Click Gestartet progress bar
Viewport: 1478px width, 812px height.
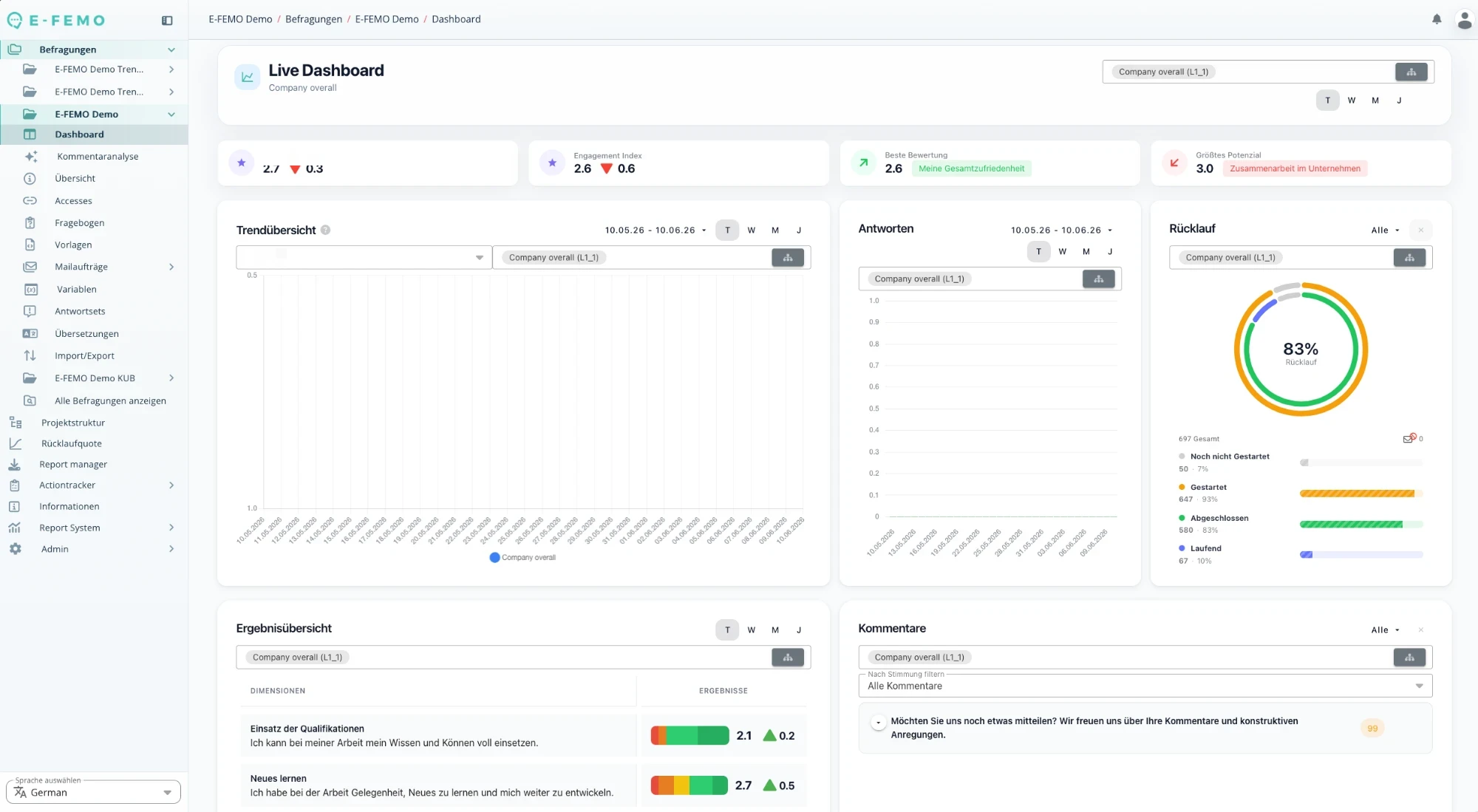pyautogui.click(x=1360, y=493)
